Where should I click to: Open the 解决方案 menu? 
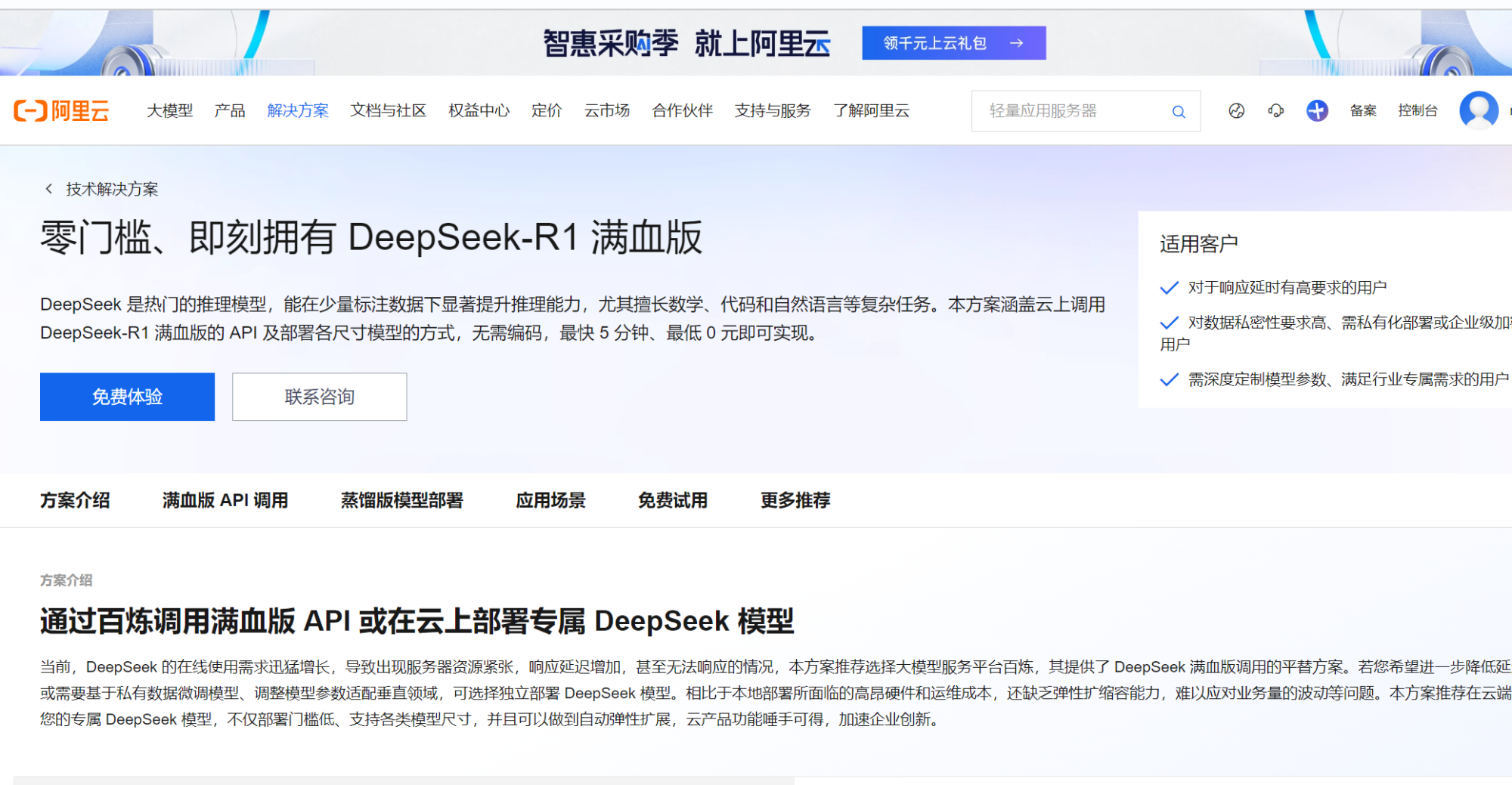(298, 111)
